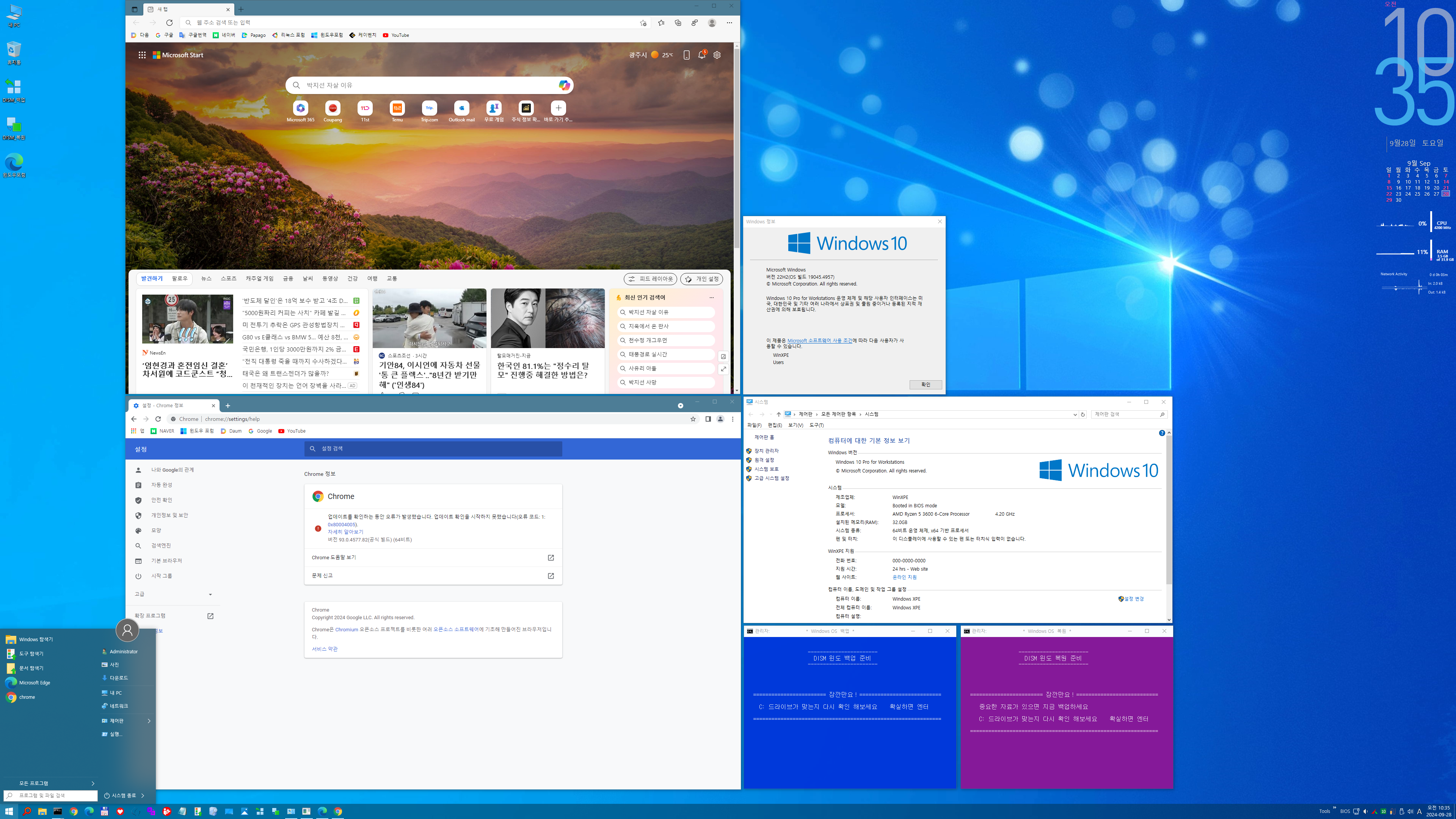Open the Edge favorites list

[661, 23]
